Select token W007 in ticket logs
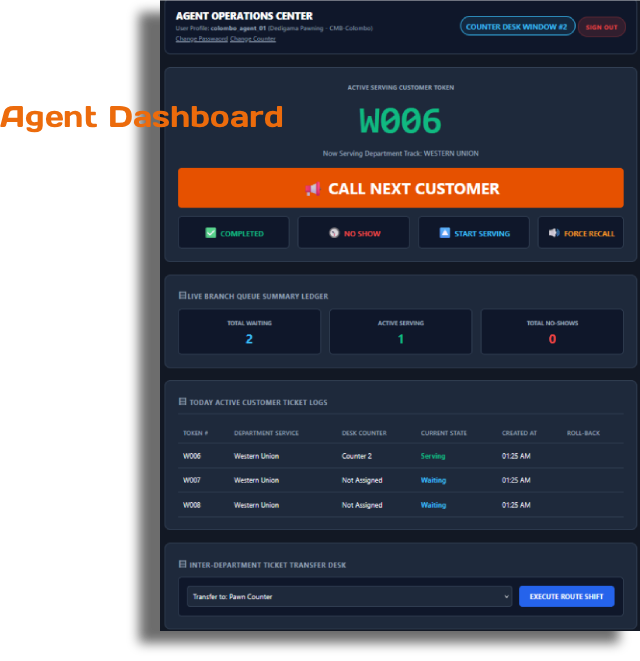Viewport: 640px width, 661px height. click(x=192, y=480)
